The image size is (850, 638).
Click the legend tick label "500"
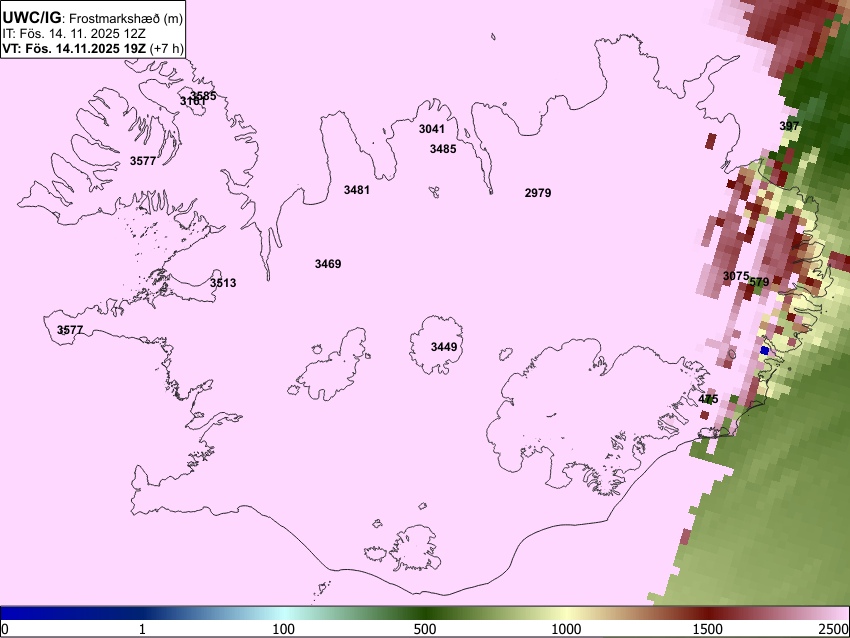click(x=424, y=629)
